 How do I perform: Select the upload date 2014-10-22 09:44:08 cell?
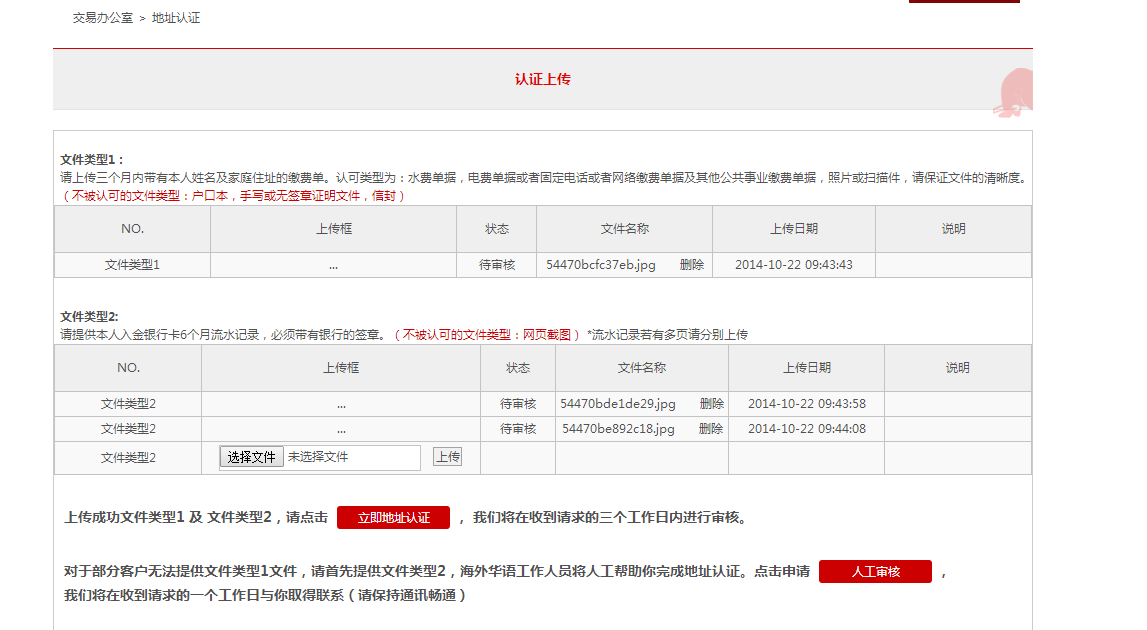[806, 429]
